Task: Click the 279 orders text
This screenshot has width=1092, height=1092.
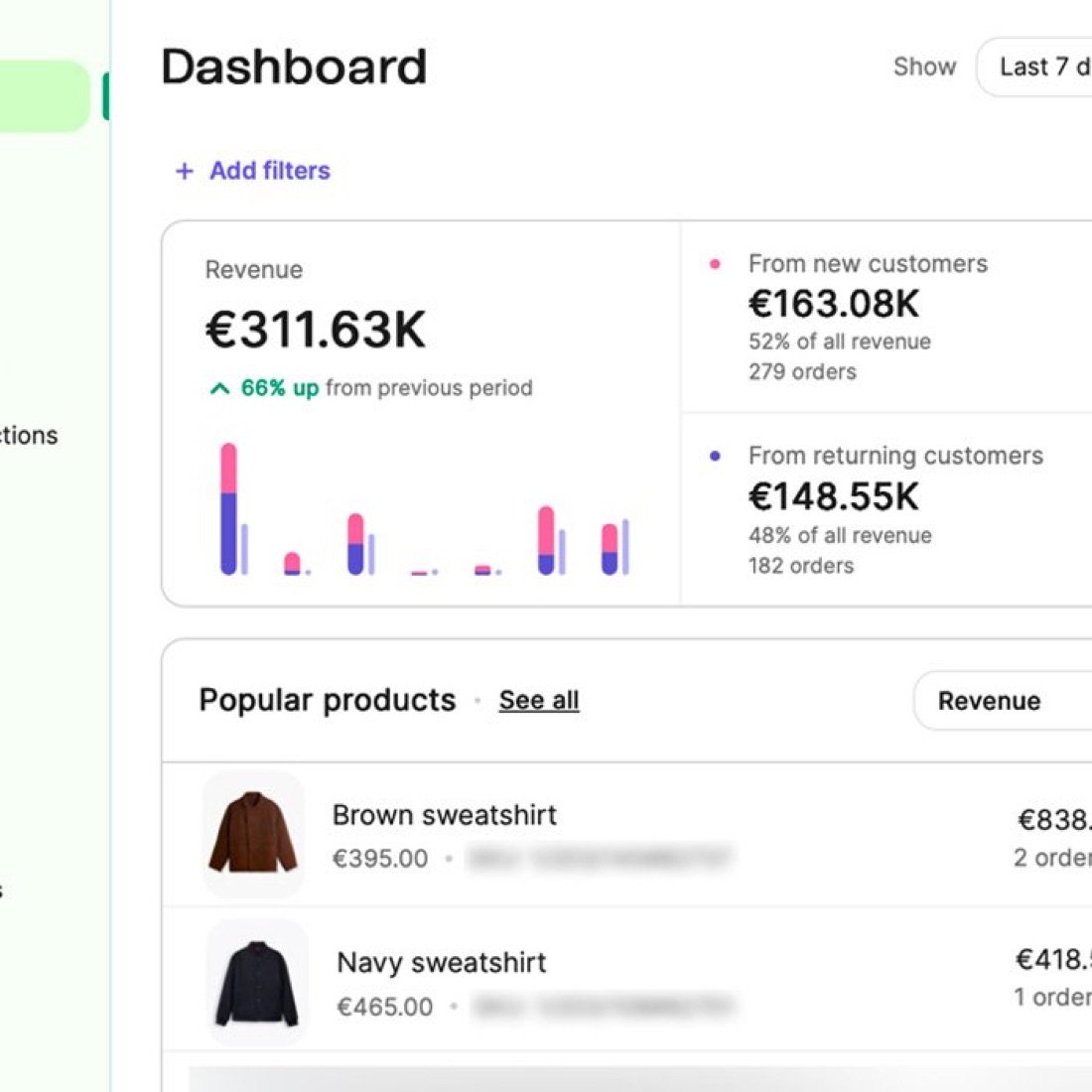Action: 802,372
